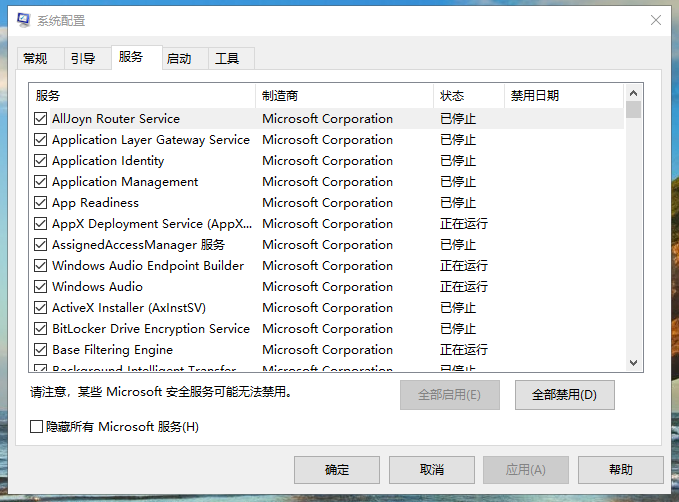Sort by 状态 column header

pos(469,96)
